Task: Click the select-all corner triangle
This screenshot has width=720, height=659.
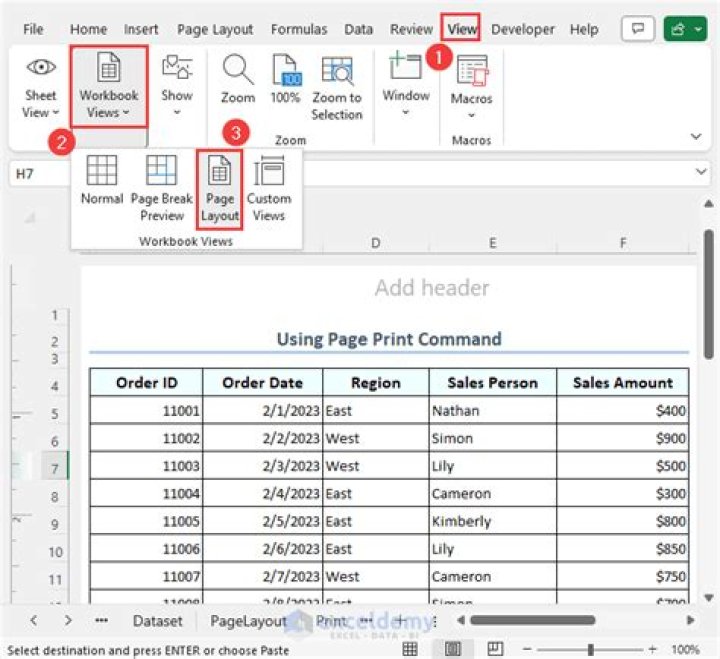Action: pos(30,217)
